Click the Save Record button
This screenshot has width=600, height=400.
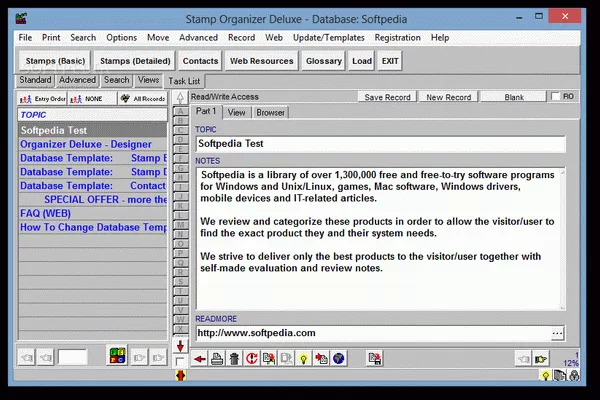click(387, 97)
